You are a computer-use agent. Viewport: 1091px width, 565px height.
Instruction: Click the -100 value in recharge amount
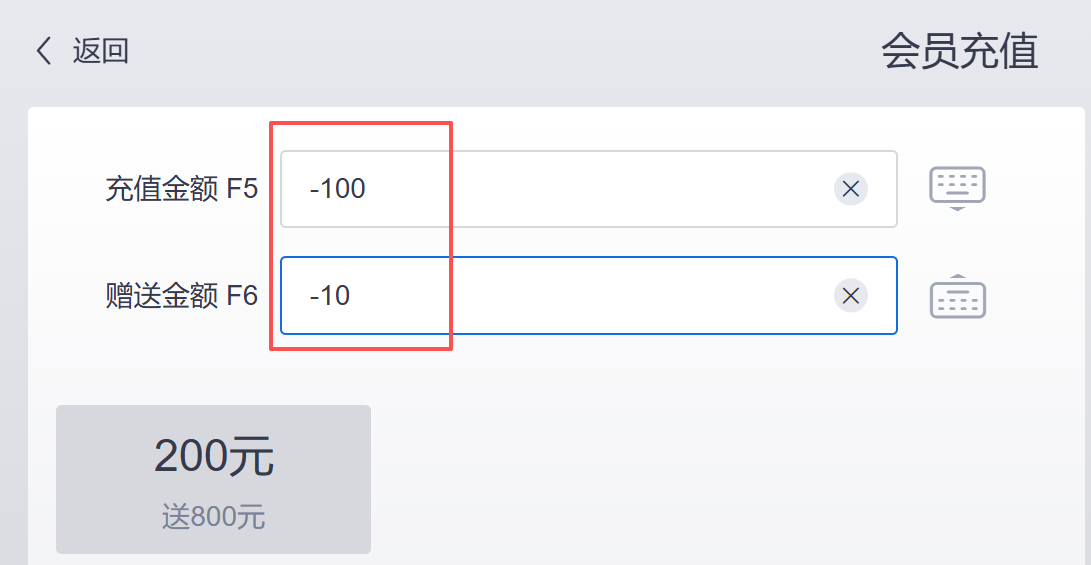tap(338, 188)
